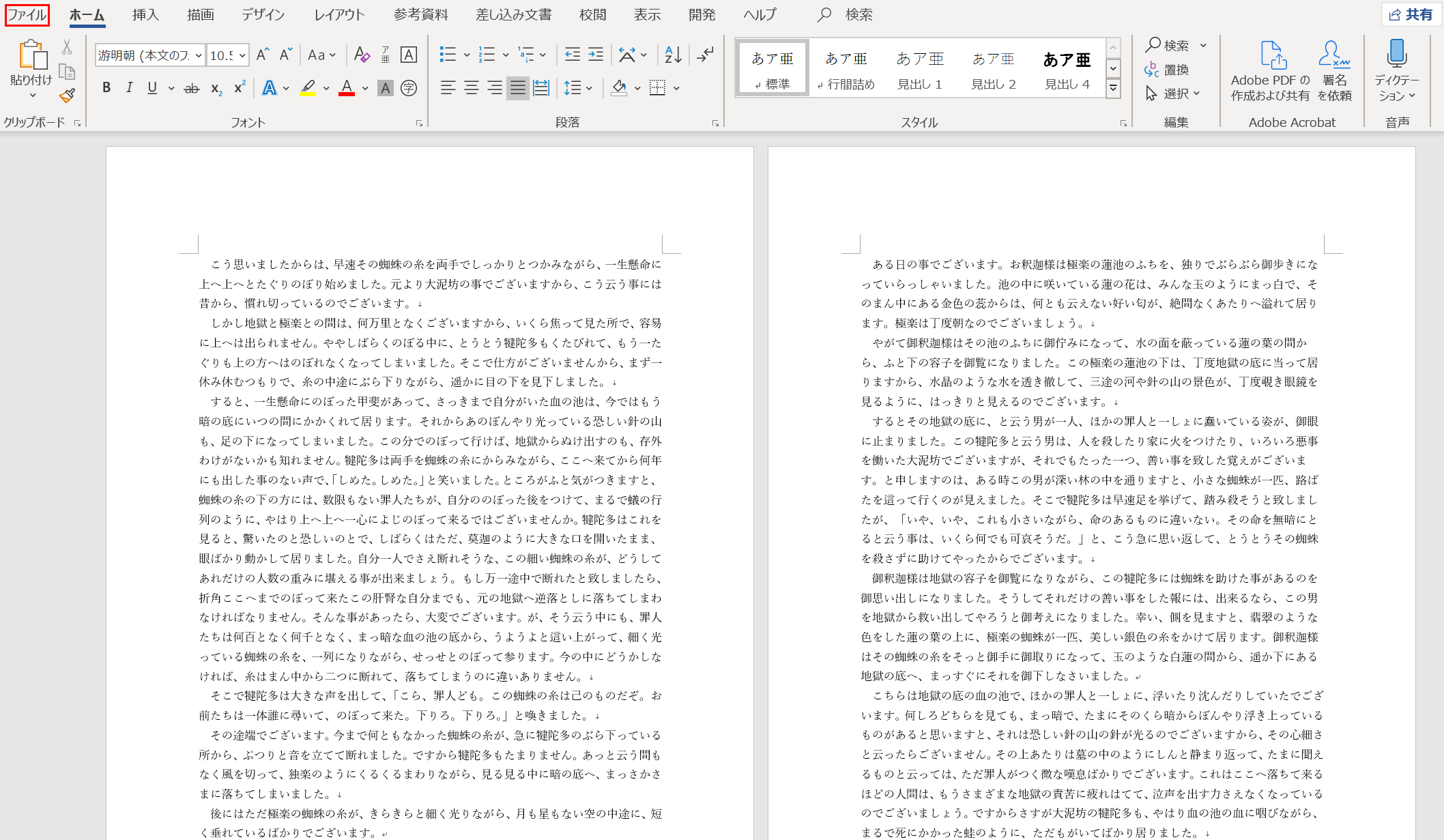Expand the styles gallery

[1113, 88]
